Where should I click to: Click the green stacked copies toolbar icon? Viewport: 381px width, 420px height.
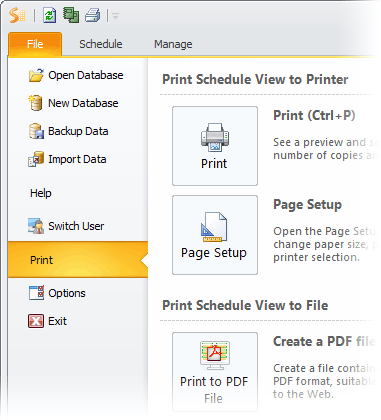(71, 15)
